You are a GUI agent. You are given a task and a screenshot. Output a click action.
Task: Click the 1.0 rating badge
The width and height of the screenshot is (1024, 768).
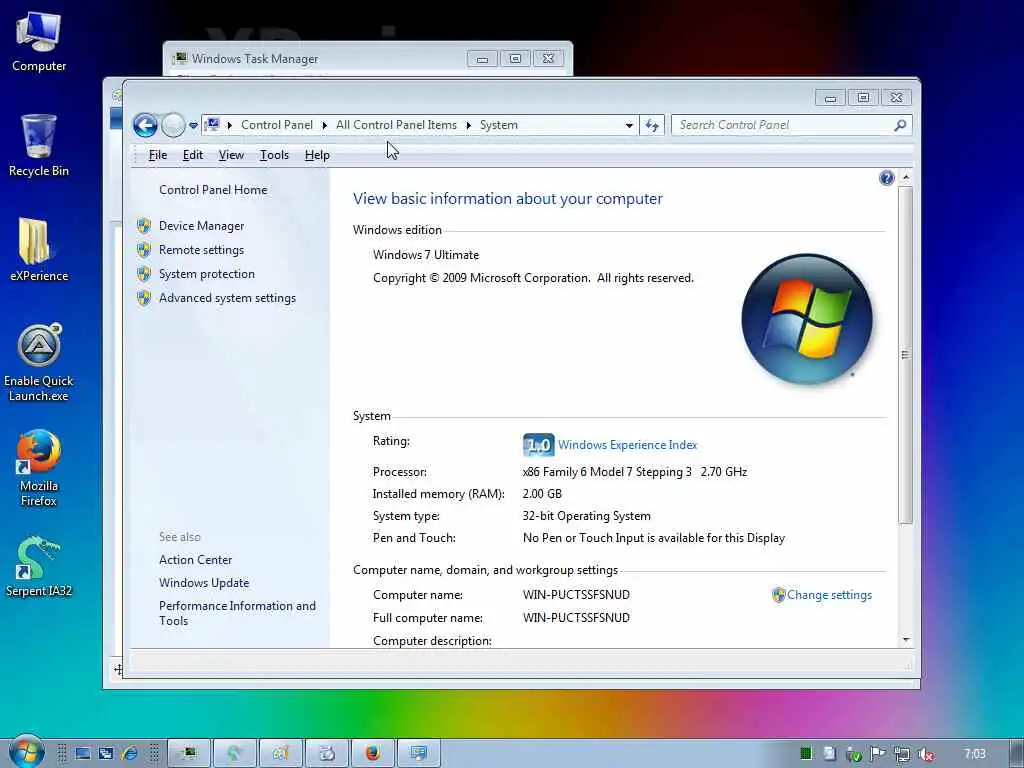539,445
